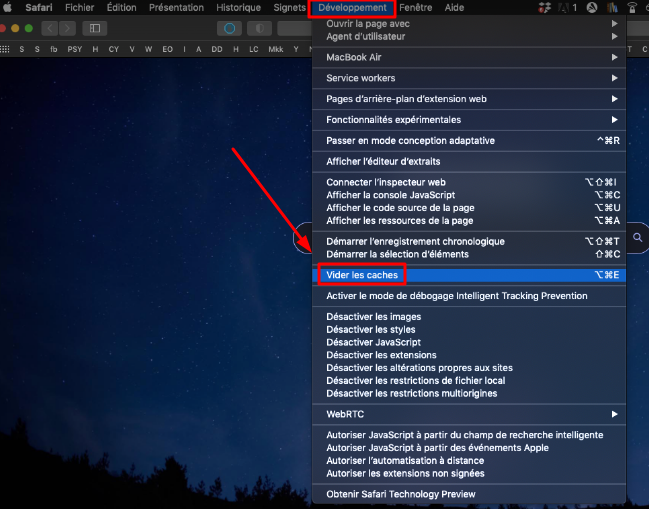
Task: Expand Pages d'arrière-plan d'extension web submenu
Action: pos(469,99)
